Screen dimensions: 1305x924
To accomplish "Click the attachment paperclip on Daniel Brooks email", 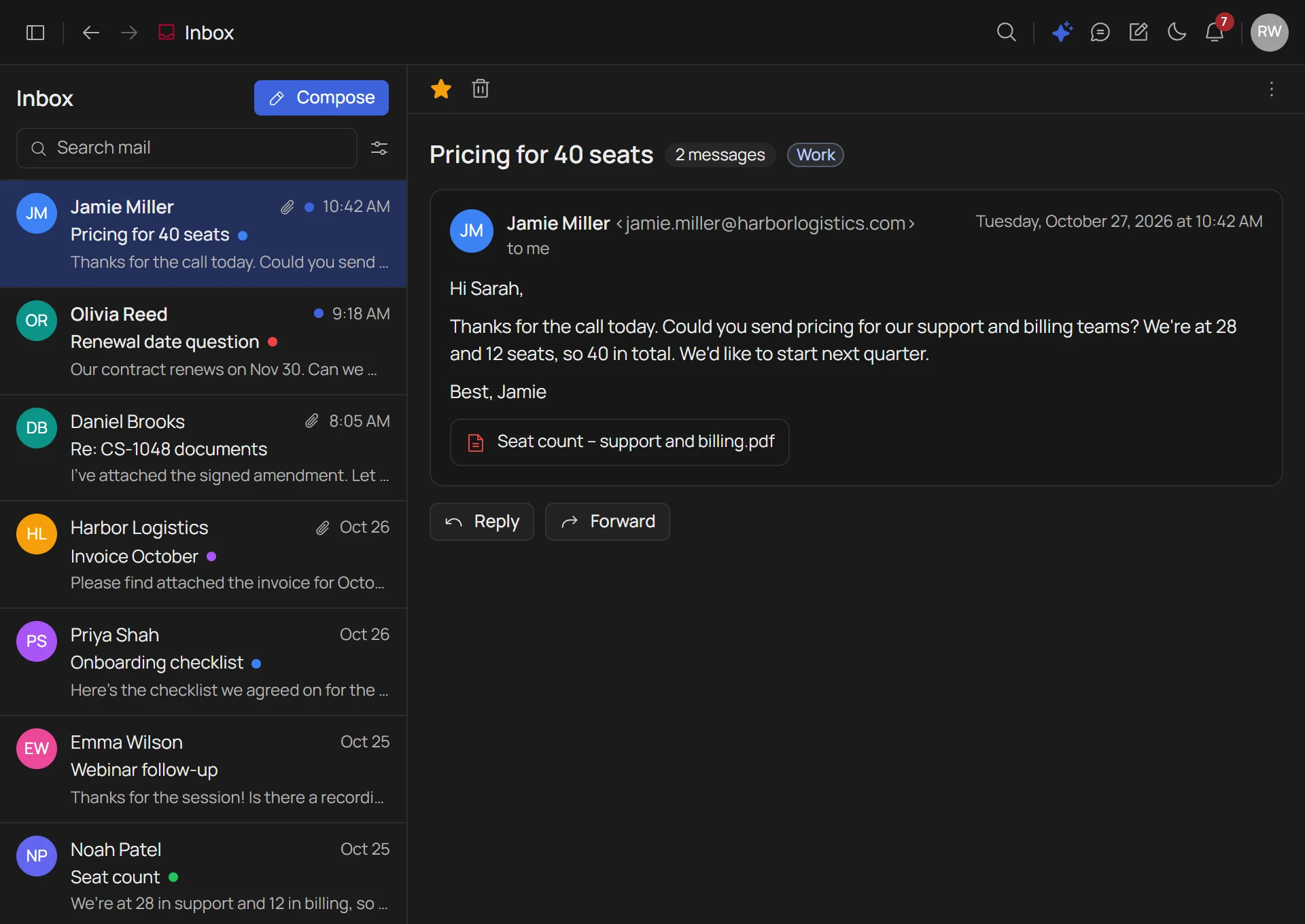I will pyautogui.click(x=311, y=421).
